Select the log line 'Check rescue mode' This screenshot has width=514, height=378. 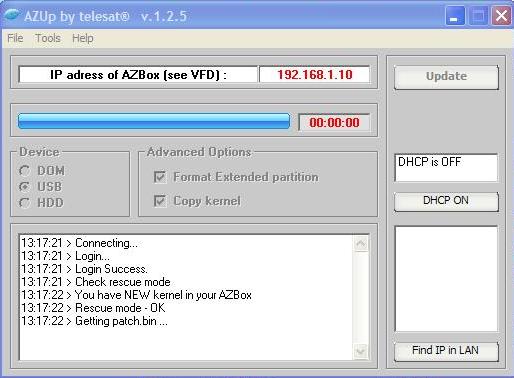pos(96,282)
